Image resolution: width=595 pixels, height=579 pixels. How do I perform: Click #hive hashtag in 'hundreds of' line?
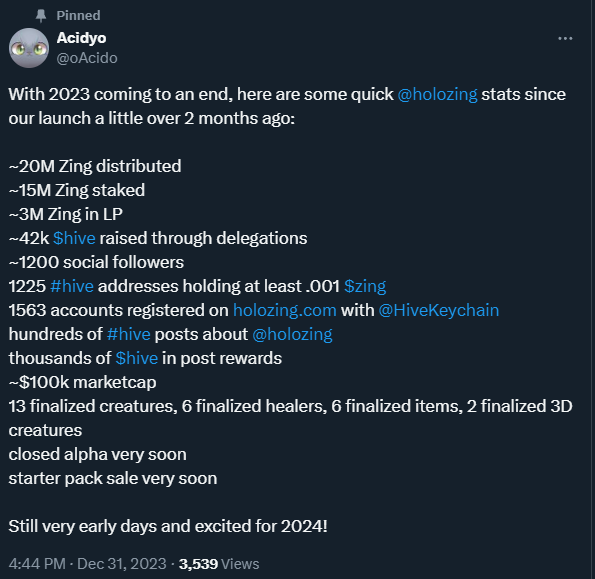click(x=129, y=334)
